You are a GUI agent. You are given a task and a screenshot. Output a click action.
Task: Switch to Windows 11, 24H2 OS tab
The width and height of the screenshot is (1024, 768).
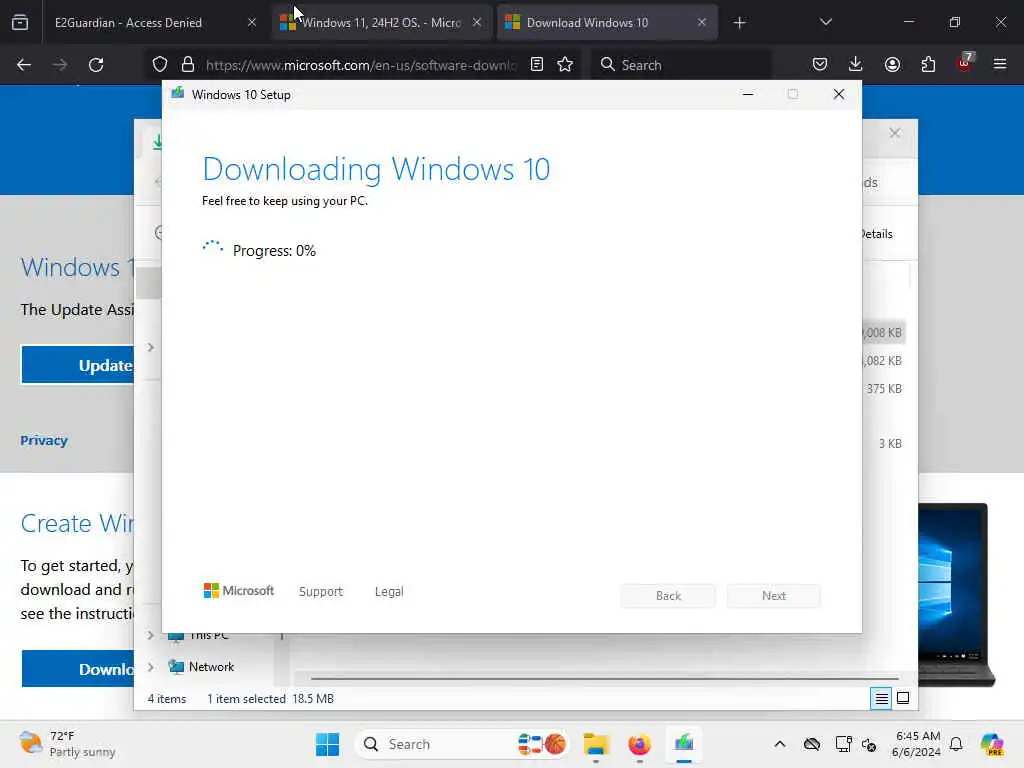(x=381, y=22)
